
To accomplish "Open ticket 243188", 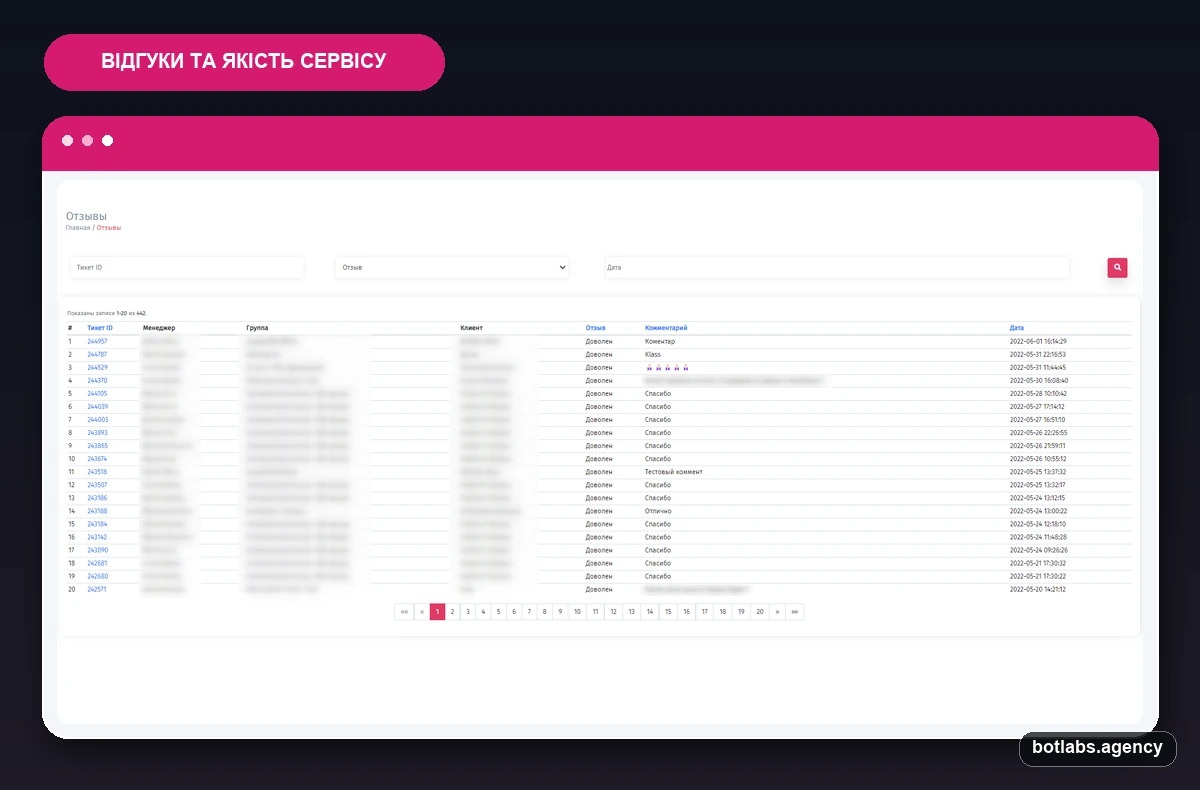I will click(97, 510).
